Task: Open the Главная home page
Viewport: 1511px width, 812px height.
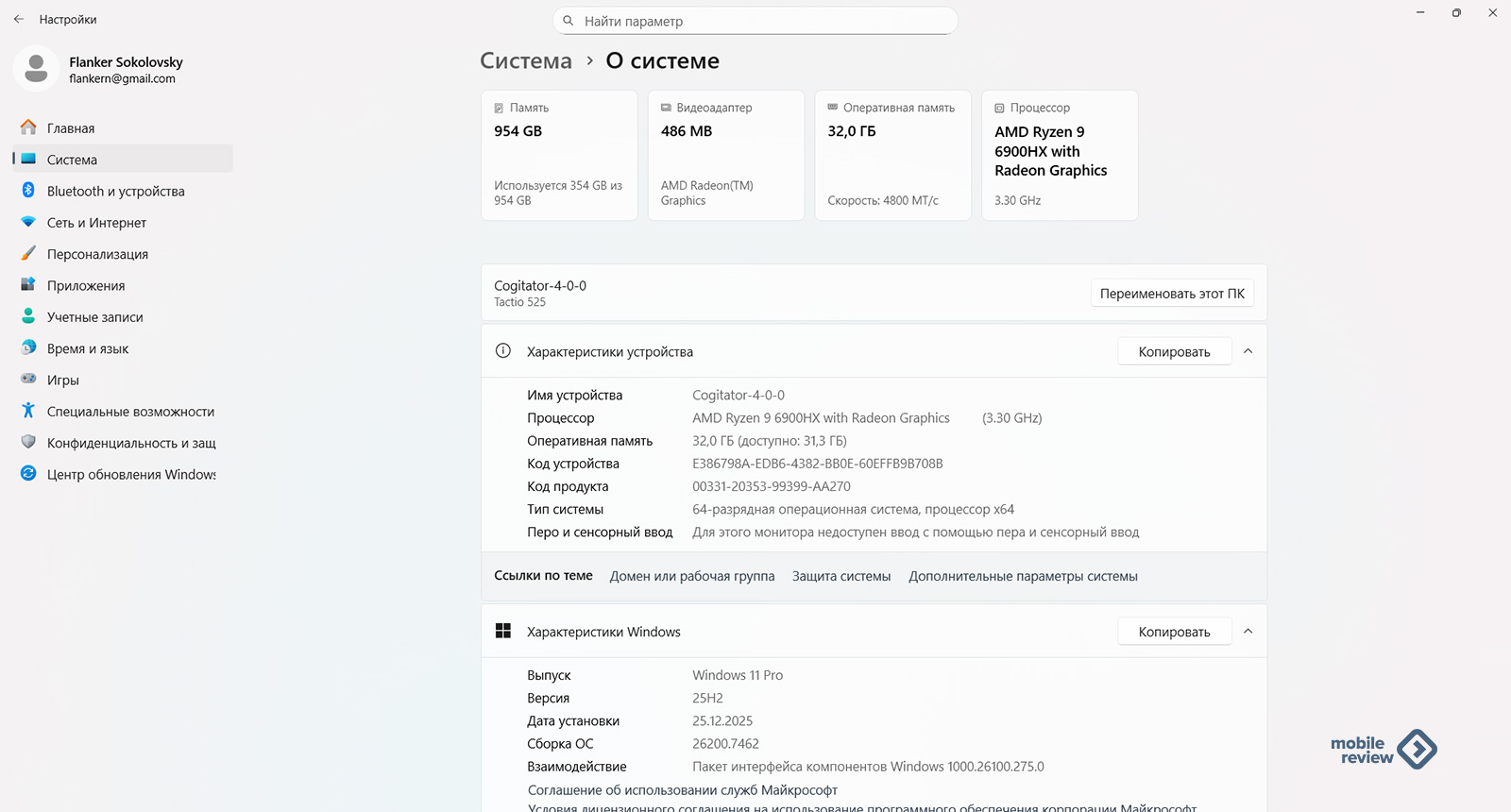Action: pyautogui.click(x=71, y=128)
